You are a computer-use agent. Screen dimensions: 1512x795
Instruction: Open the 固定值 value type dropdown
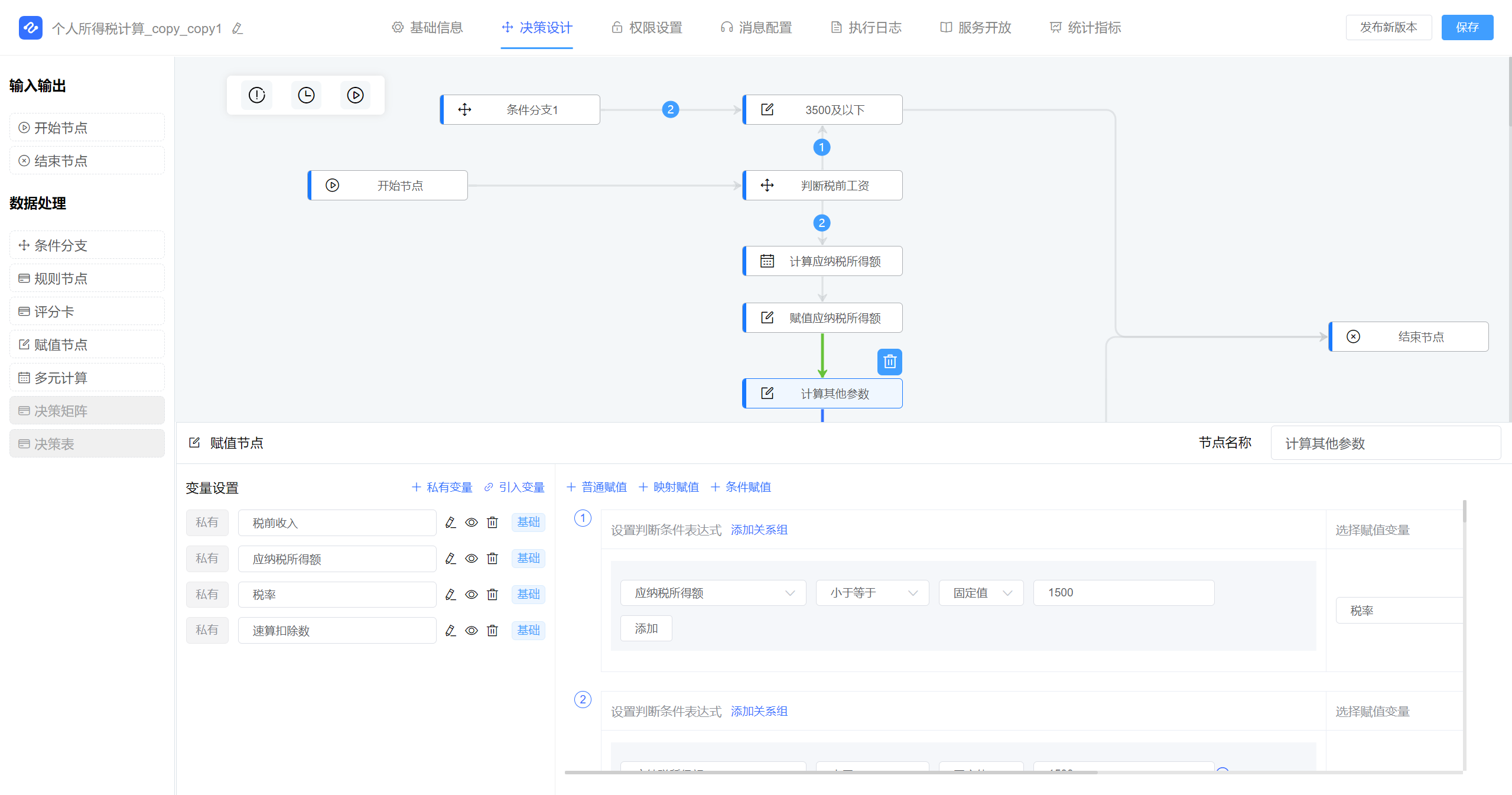pos(981,593)
